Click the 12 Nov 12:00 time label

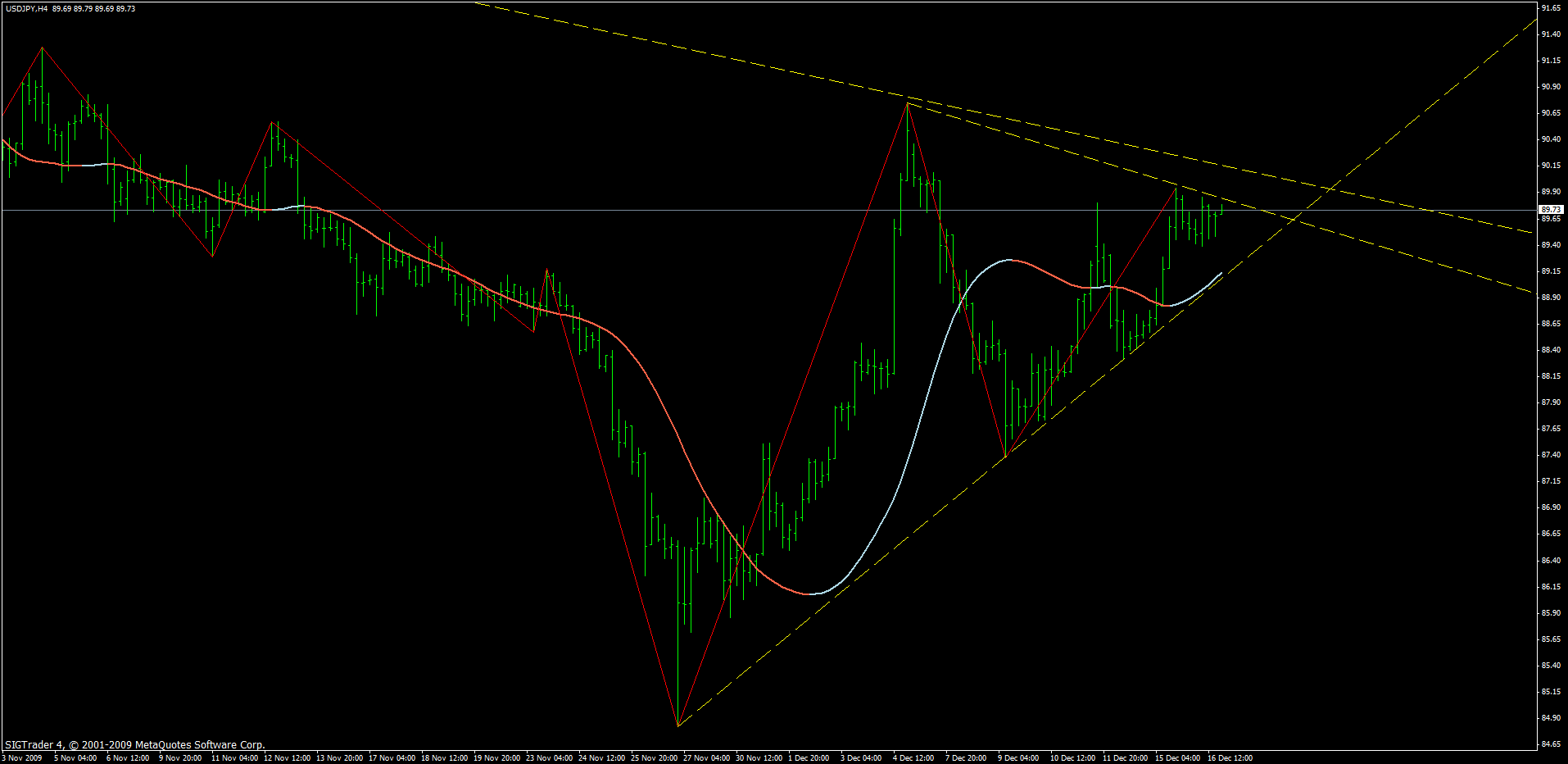(287, 757)
